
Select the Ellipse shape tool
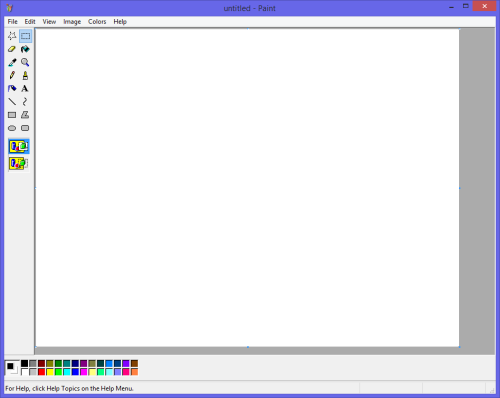12,128
